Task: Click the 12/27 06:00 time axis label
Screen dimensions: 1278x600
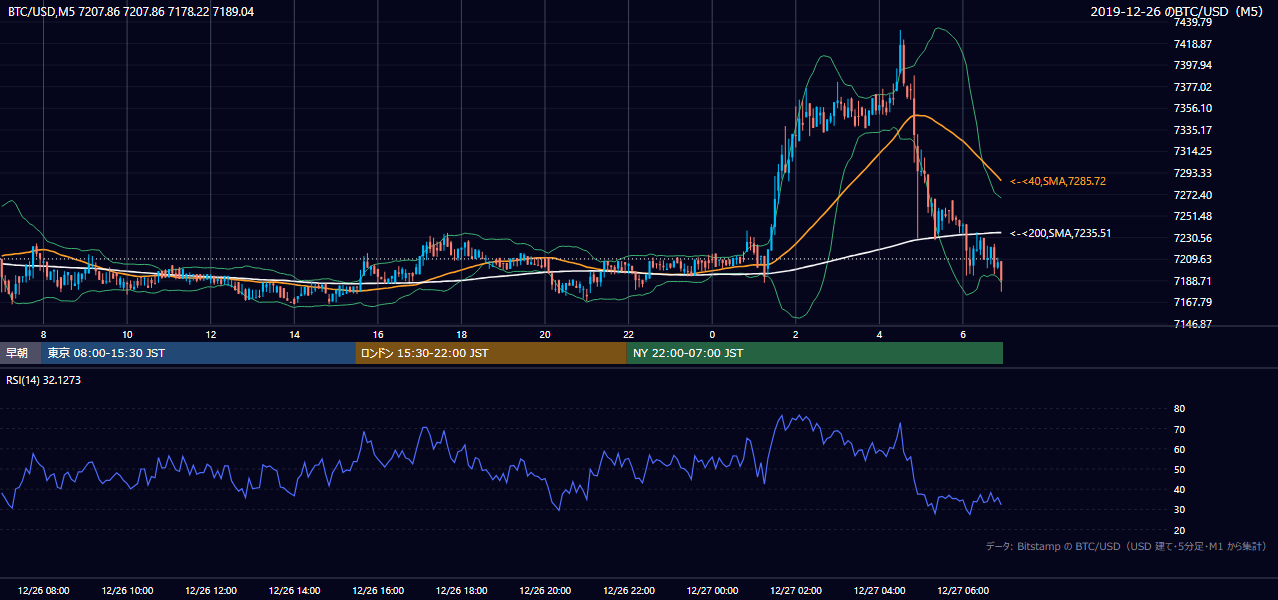Action: [x=963, y=591]
